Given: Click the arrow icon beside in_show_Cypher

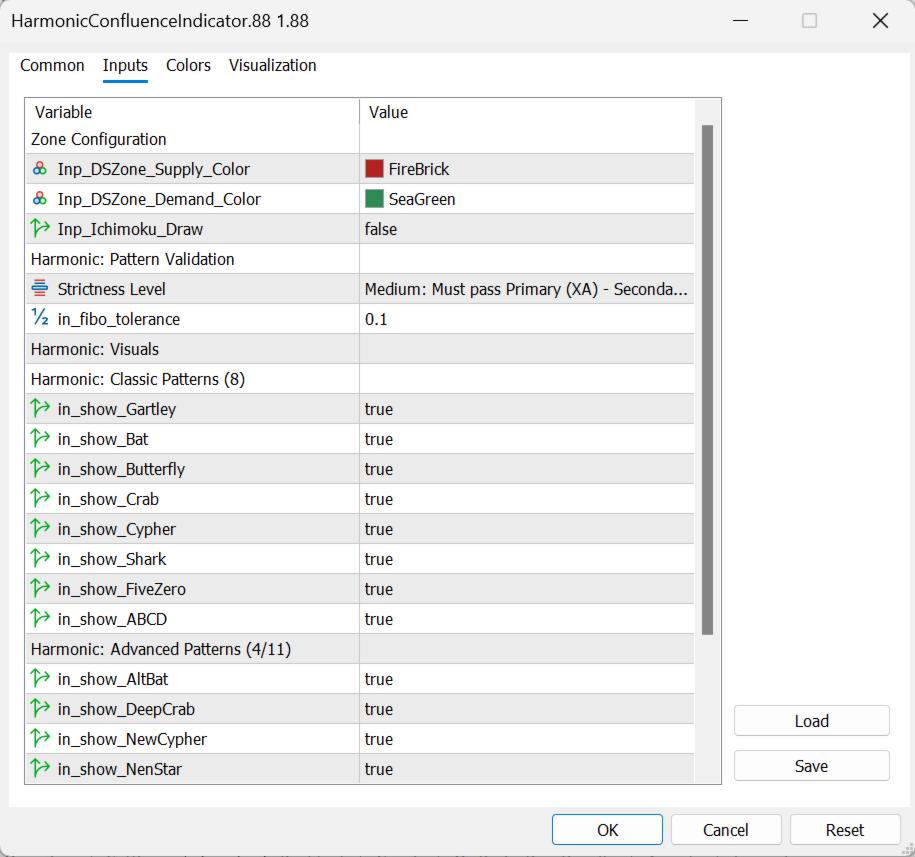Looking at the screenshot, I should point(40,529).
